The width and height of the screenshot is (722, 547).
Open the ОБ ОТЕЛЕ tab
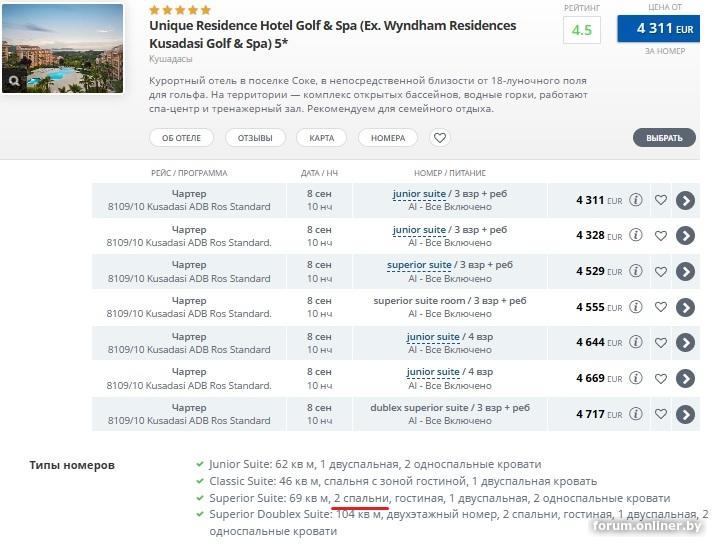pyautogui.click(x=181, y=138)
